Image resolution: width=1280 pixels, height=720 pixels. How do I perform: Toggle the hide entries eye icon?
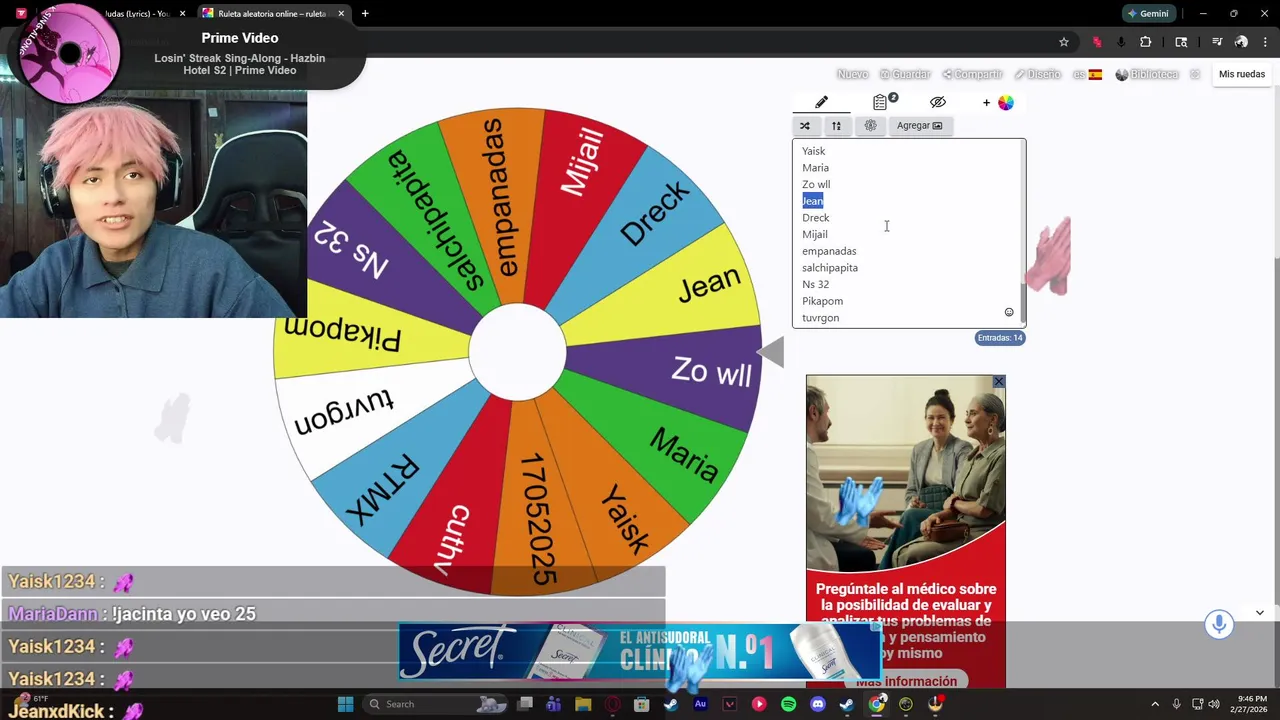pos(937,102)
